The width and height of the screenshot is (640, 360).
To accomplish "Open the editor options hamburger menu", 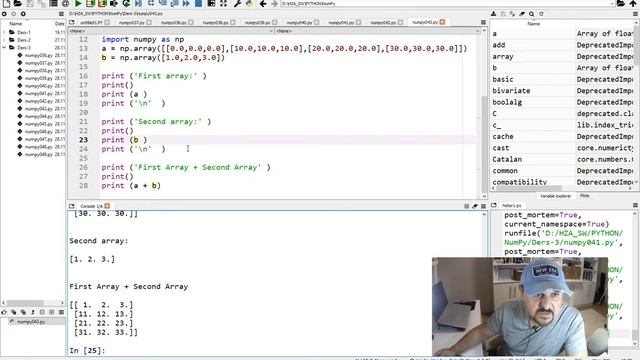I will (x=483, y=22).
